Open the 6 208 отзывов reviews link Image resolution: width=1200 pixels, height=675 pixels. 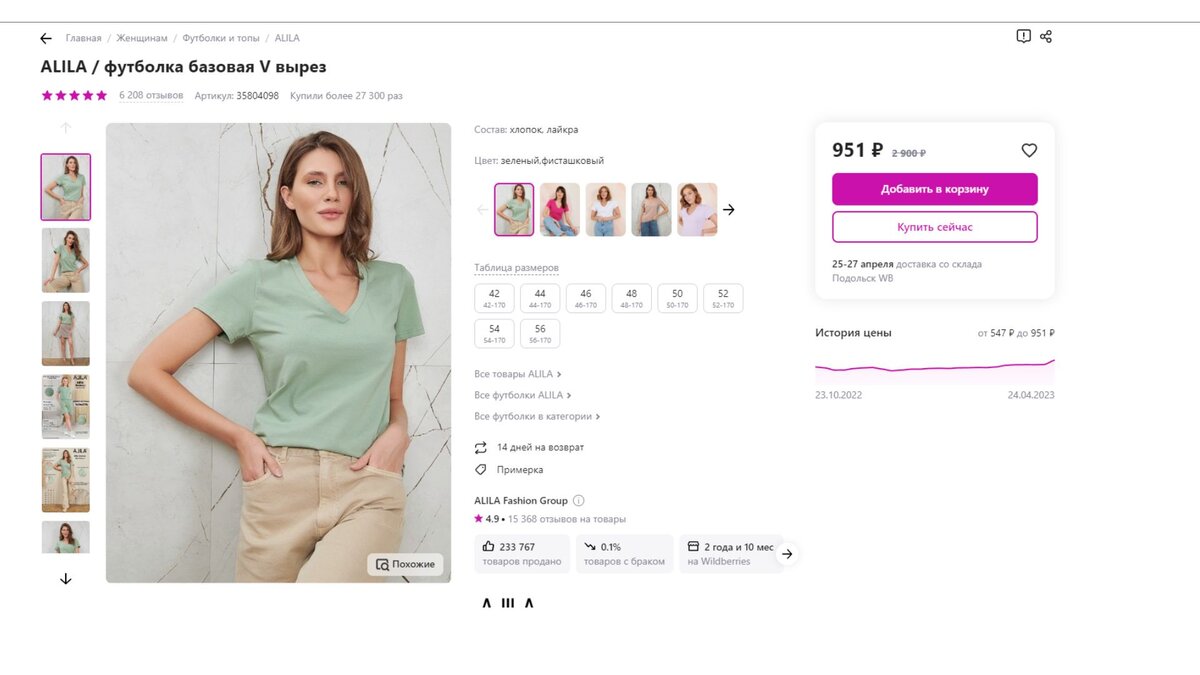[x=151, y=96]
